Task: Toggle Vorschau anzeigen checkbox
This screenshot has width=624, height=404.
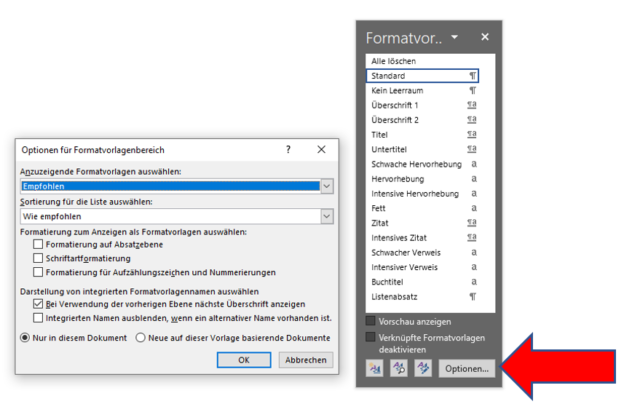Action: pyautogui.click(x=372, y=321)
